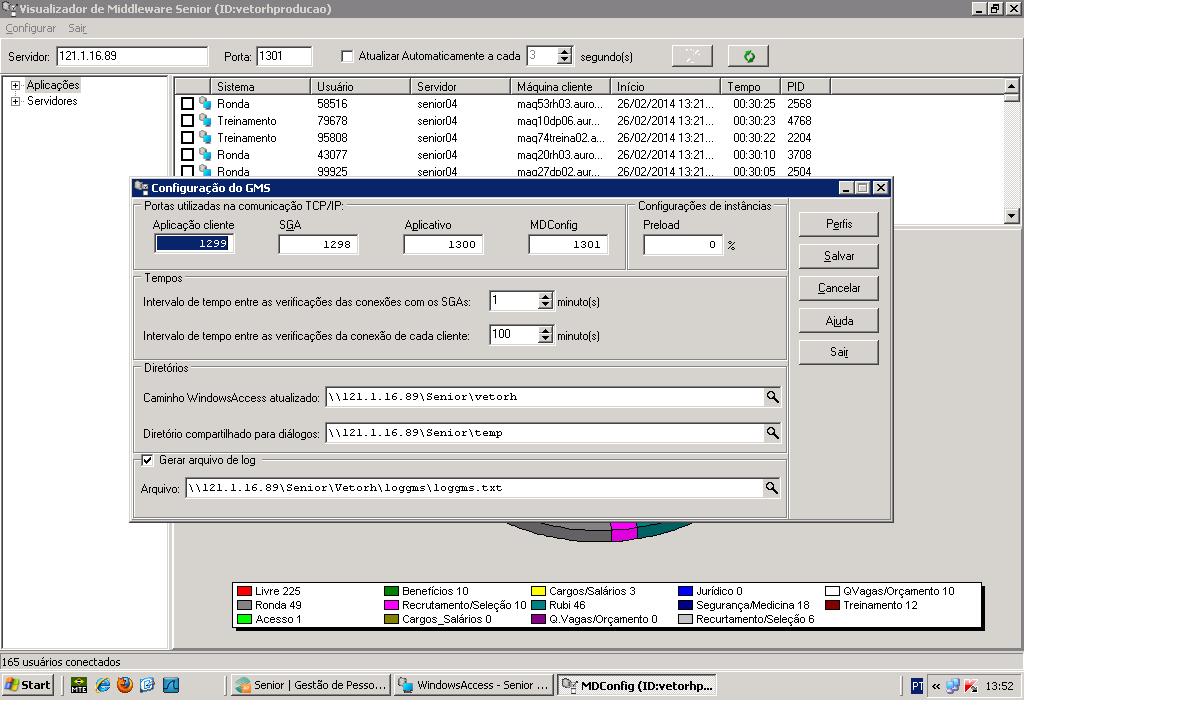Click the Aplicação cliente port field
Screen dimensions: 1192x727
(194, 243)
